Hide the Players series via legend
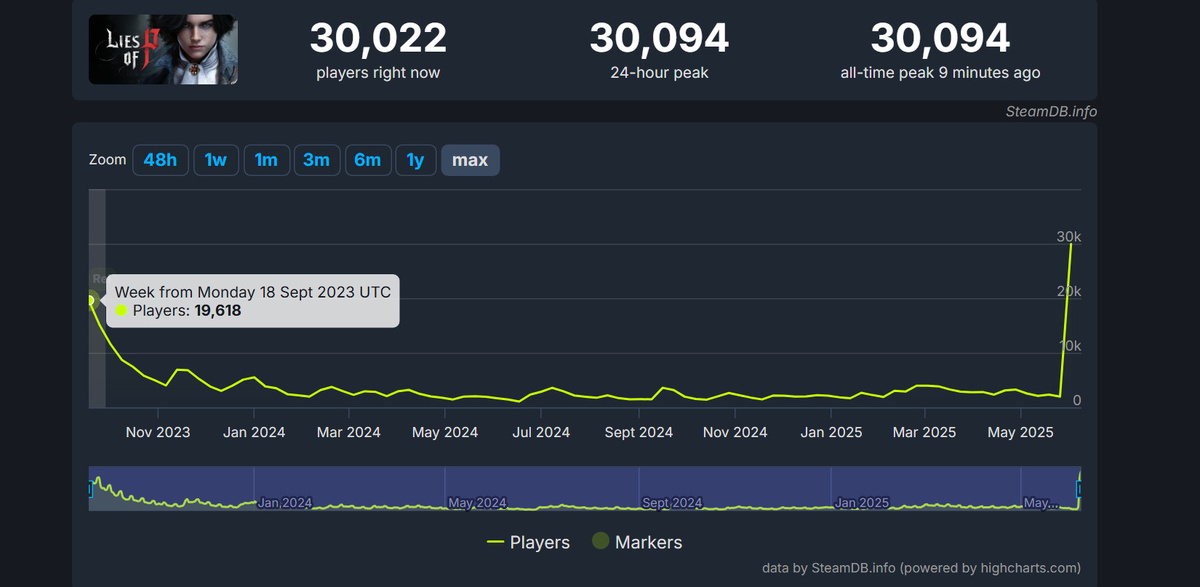 (538, 542)
